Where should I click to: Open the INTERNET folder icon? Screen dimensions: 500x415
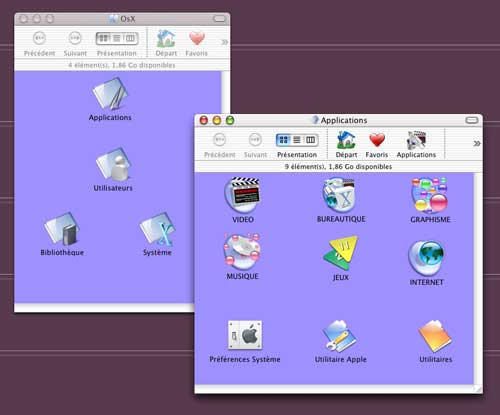click(426, 258)
